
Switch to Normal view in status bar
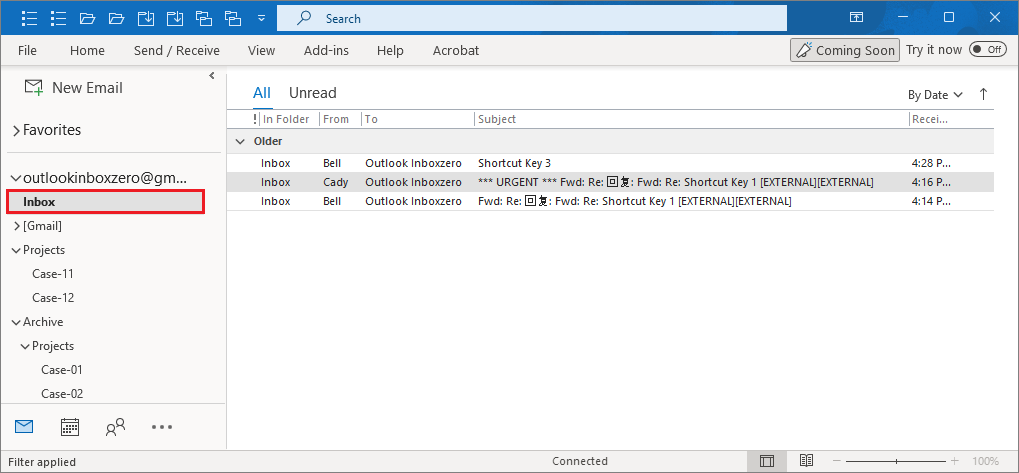[767, 461]
